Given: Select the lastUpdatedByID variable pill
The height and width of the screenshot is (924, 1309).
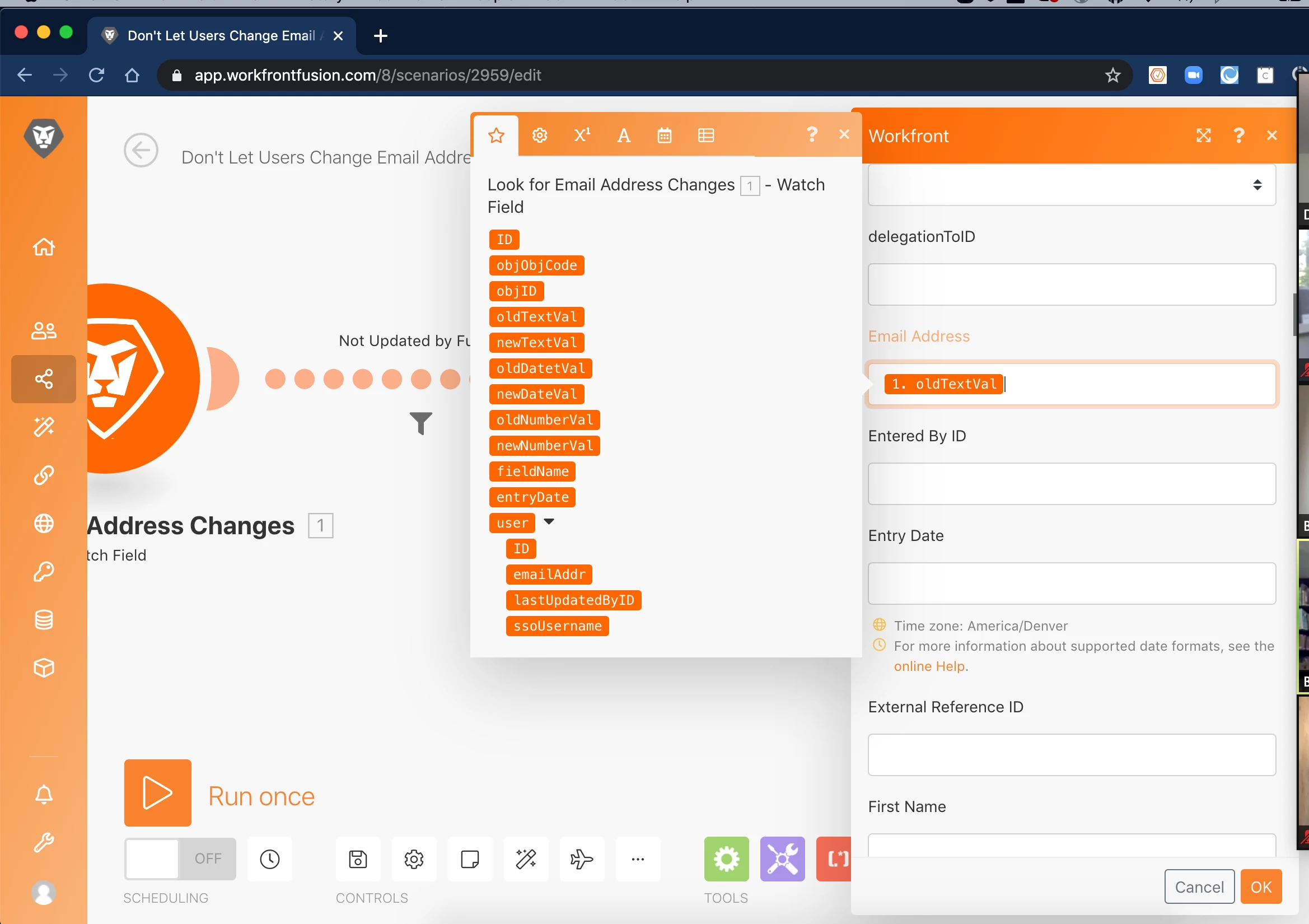Looking at the screenshot, I should point(573,600).
